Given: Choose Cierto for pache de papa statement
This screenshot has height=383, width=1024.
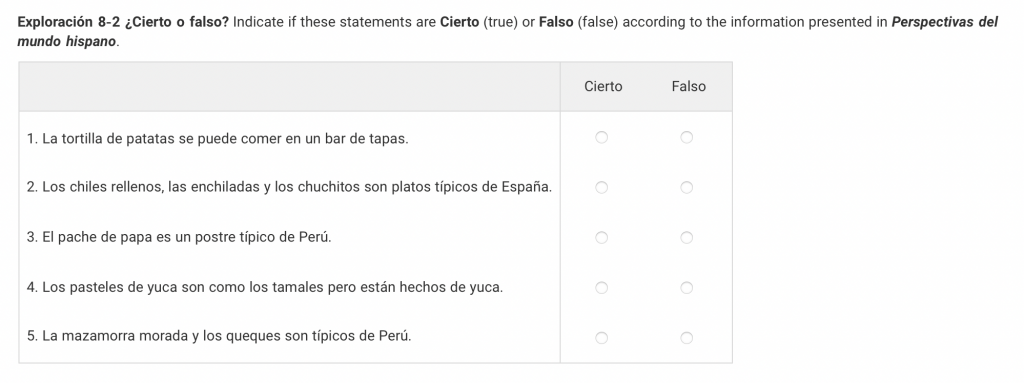Looking at the screenshot, I should coord(601,238).
